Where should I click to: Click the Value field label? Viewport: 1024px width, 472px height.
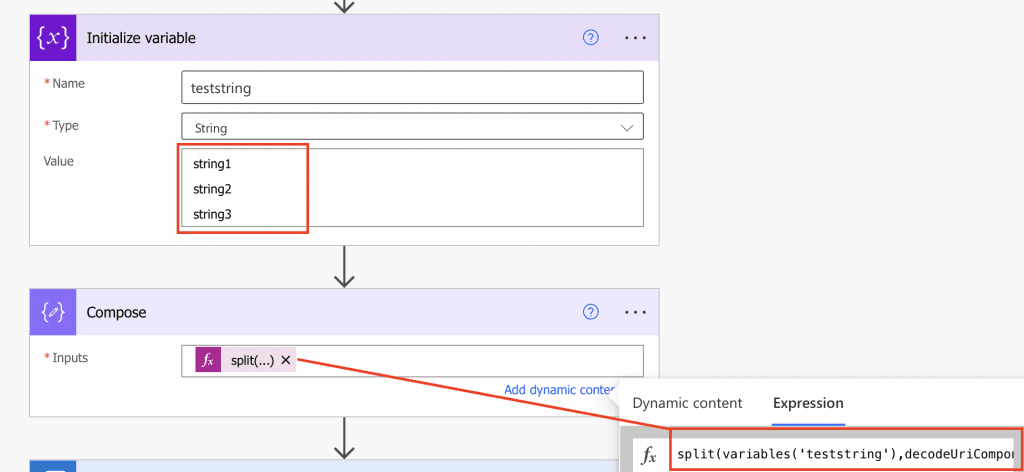click(x=58, y=161)
